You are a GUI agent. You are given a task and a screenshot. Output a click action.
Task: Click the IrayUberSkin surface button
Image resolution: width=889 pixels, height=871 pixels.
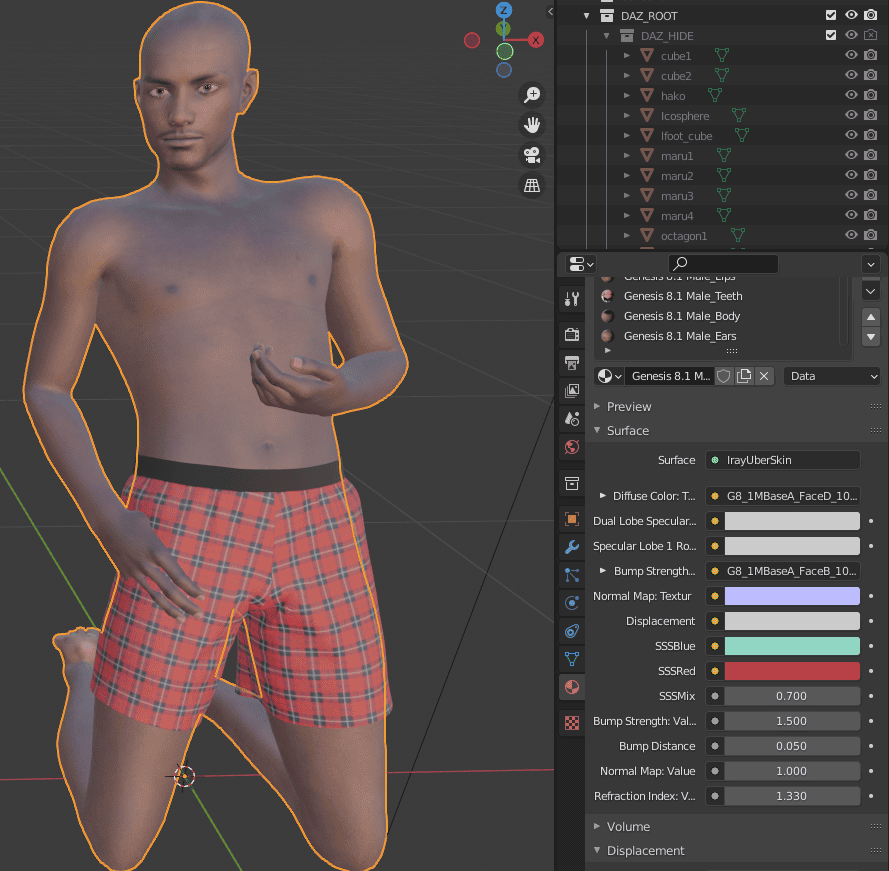click(783, 460)
